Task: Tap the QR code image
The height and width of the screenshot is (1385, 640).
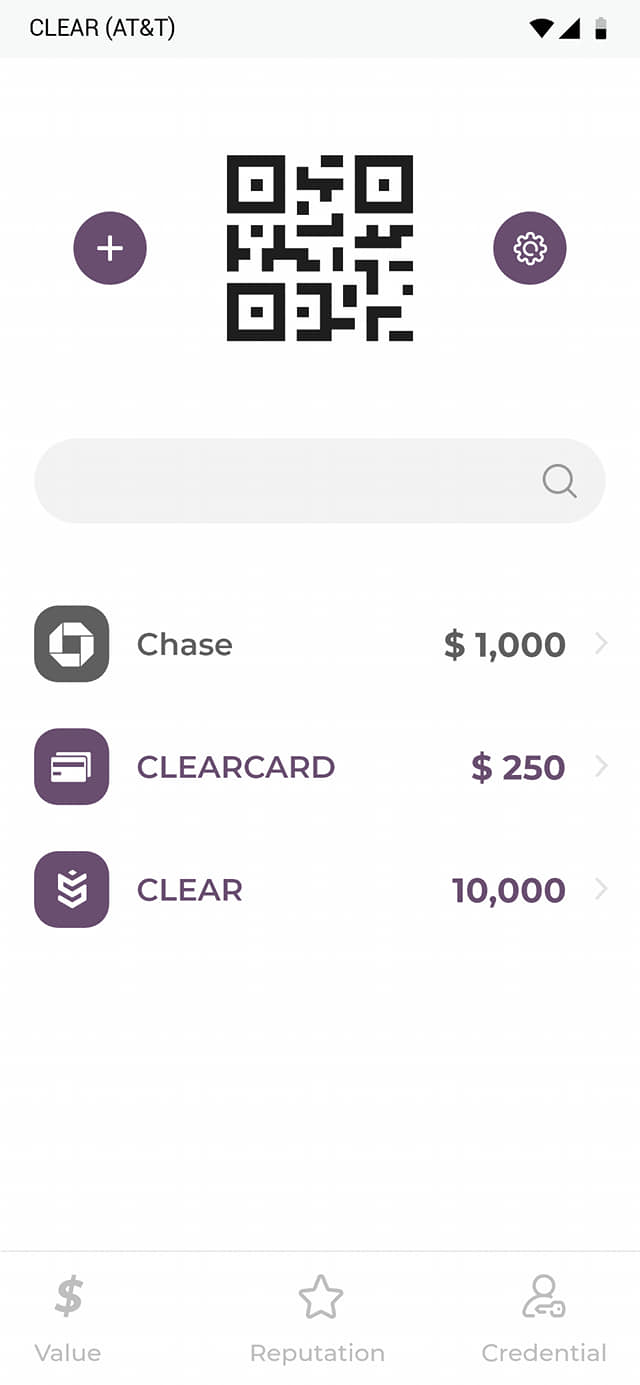Action: (320, 248)
